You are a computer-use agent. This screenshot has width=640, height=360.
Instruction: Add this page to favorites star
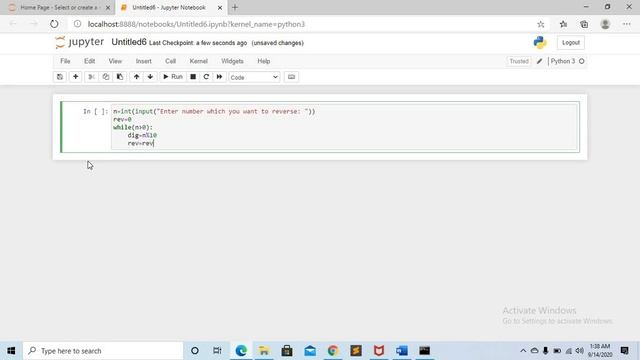[x=540, y=24]
